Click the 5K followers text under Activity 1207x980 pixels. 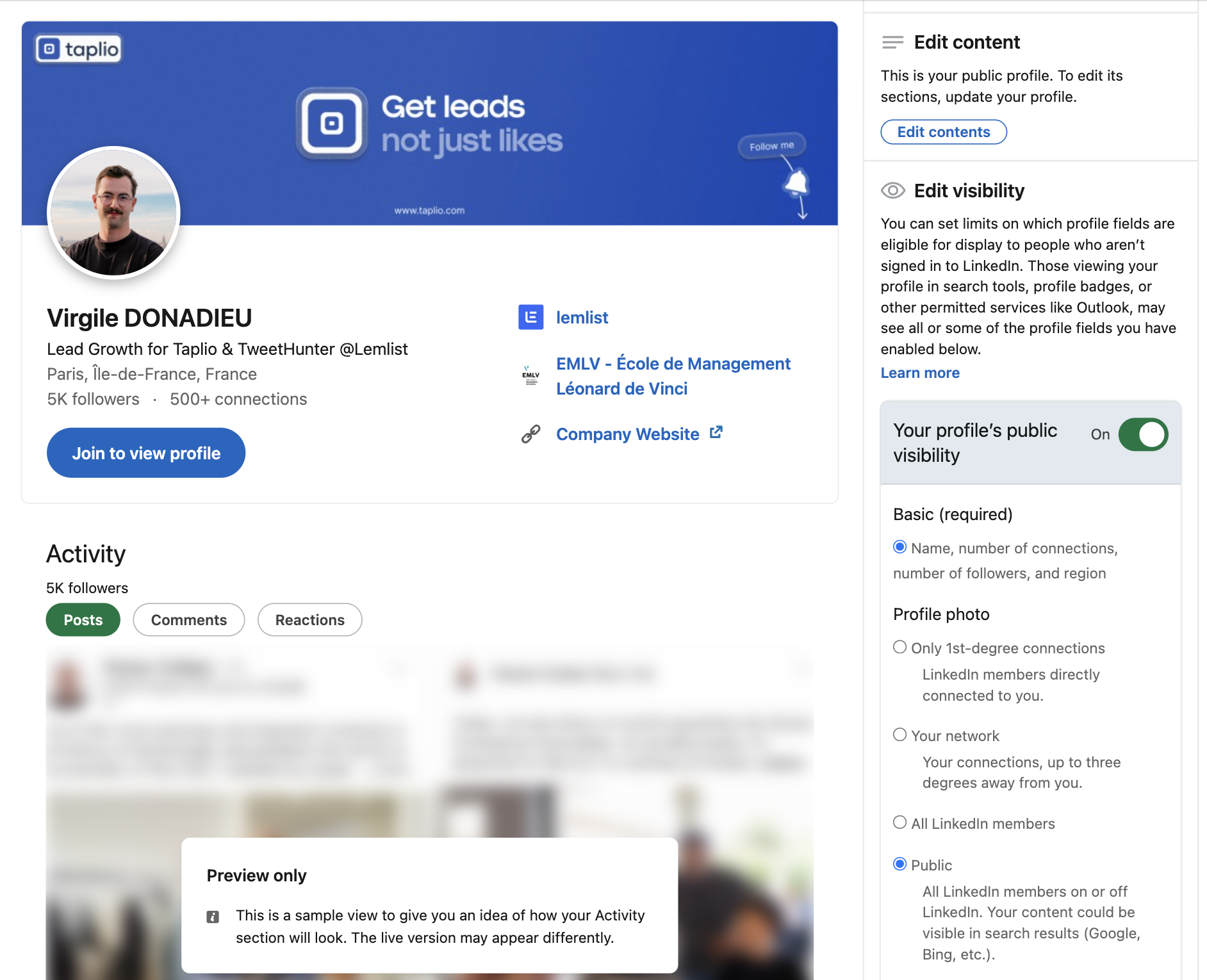(x=87, y=588)
